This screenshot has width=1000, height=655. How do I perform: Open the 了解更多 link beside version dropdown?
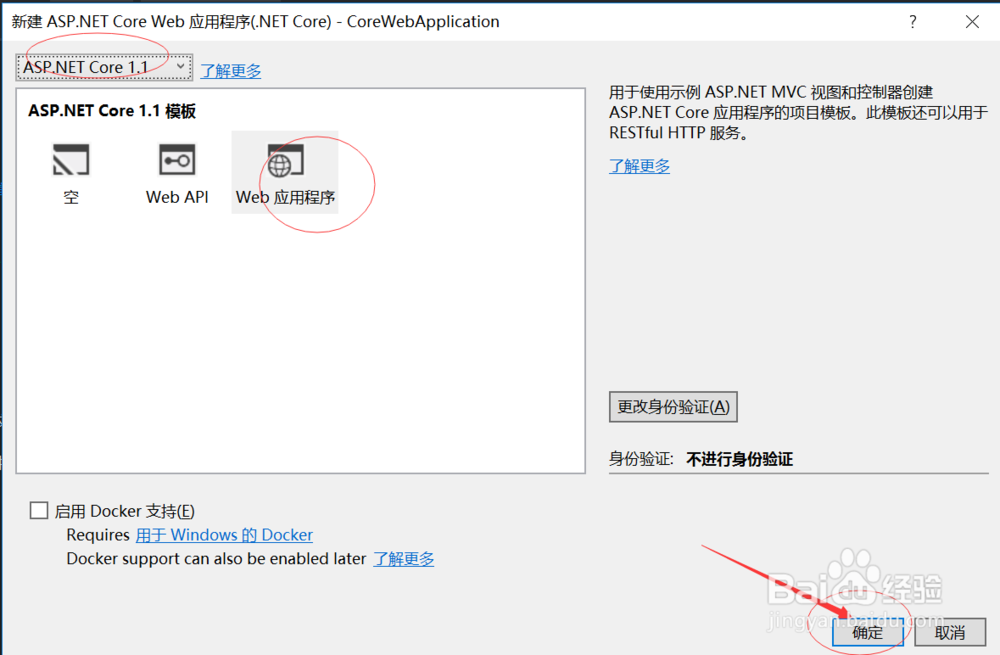coord(231,71)
